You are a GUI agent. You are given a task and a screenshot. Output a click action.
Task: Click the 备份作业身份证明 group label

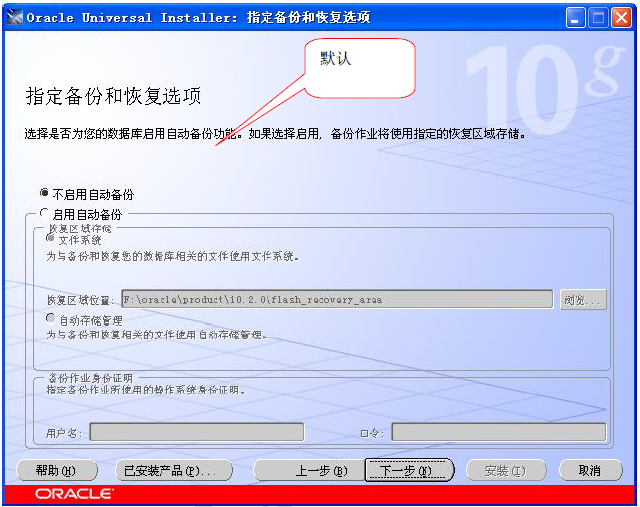[x=90, y=378]
